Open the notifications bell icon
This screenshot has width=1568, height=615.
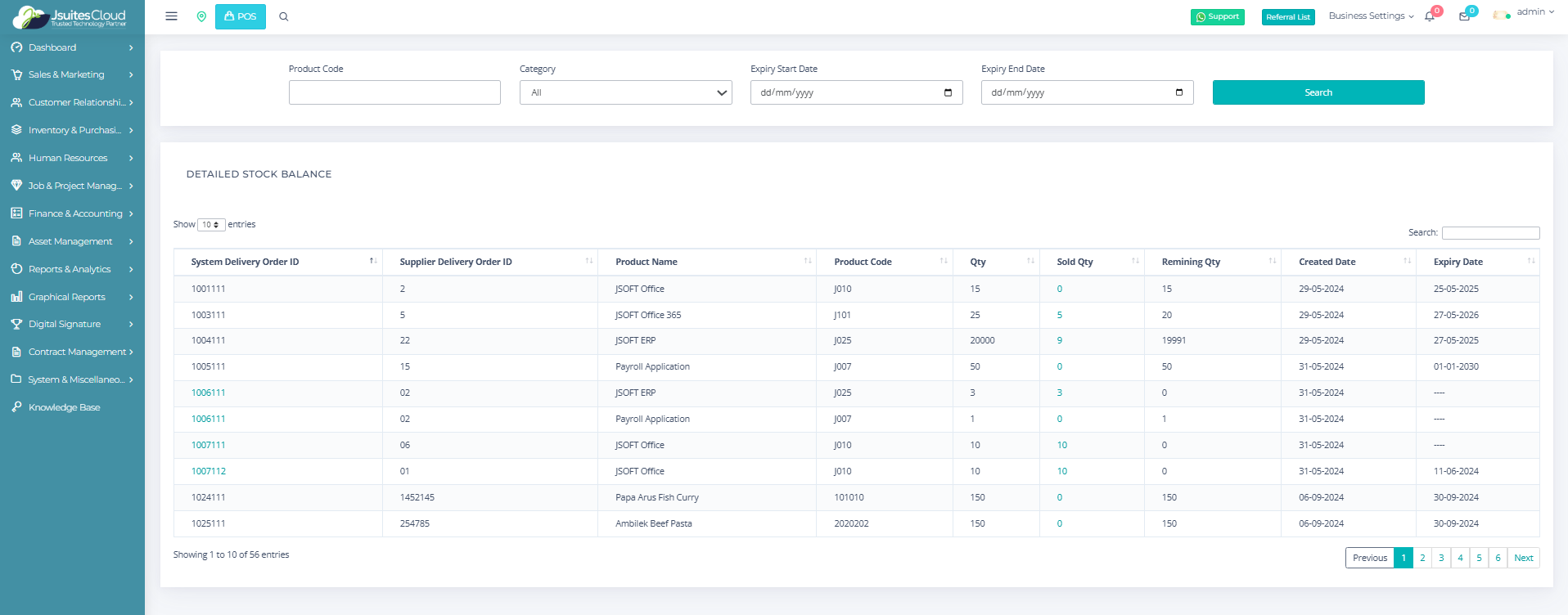click(x=1430, y=16)
